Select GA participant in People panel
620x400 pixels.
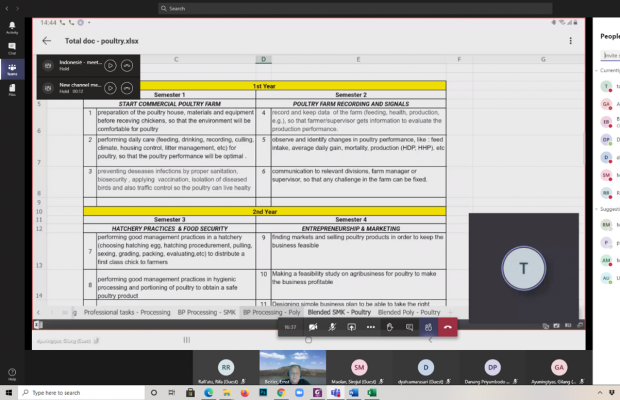coord(609,104)
